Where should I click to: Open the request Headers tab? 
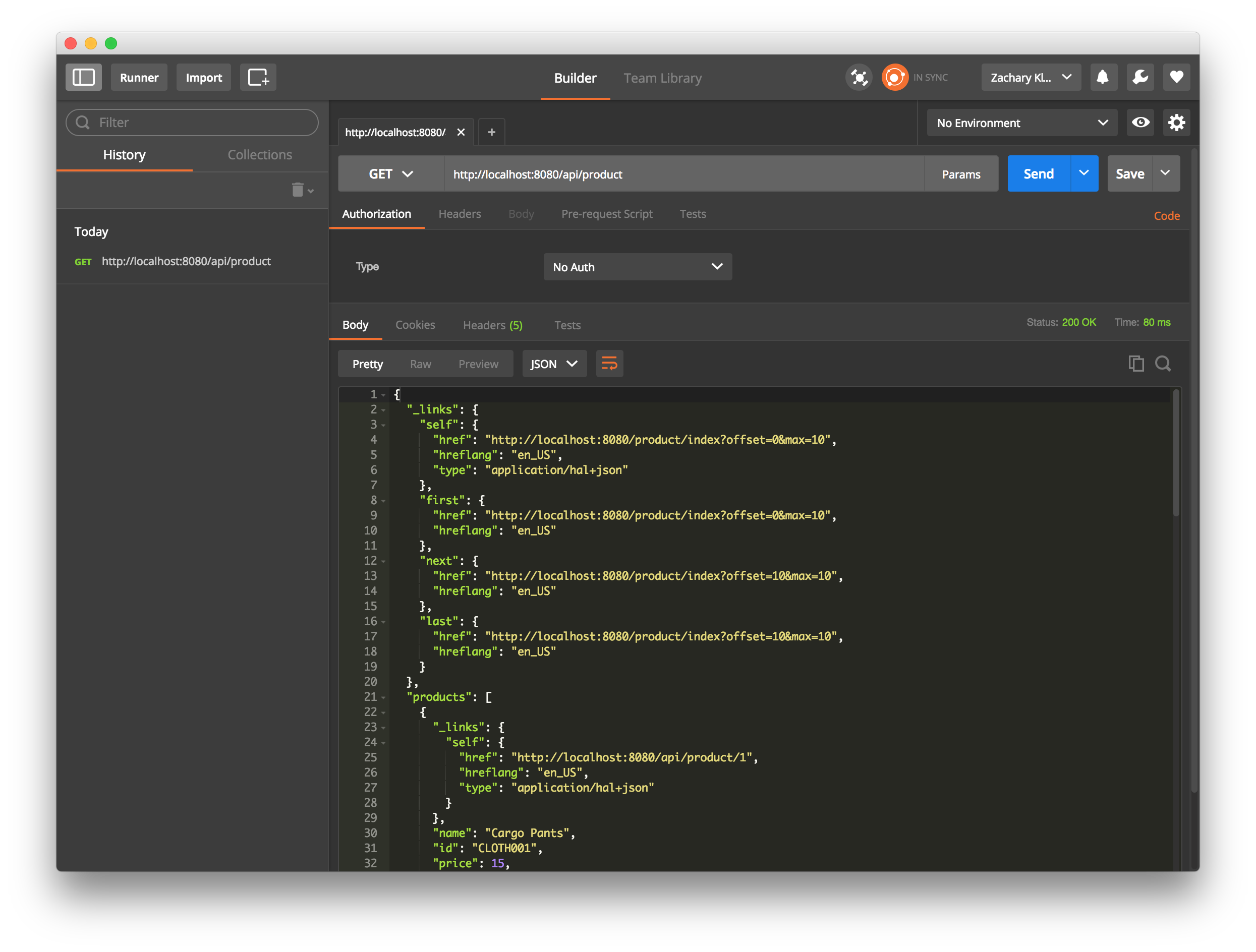[460, 214]
